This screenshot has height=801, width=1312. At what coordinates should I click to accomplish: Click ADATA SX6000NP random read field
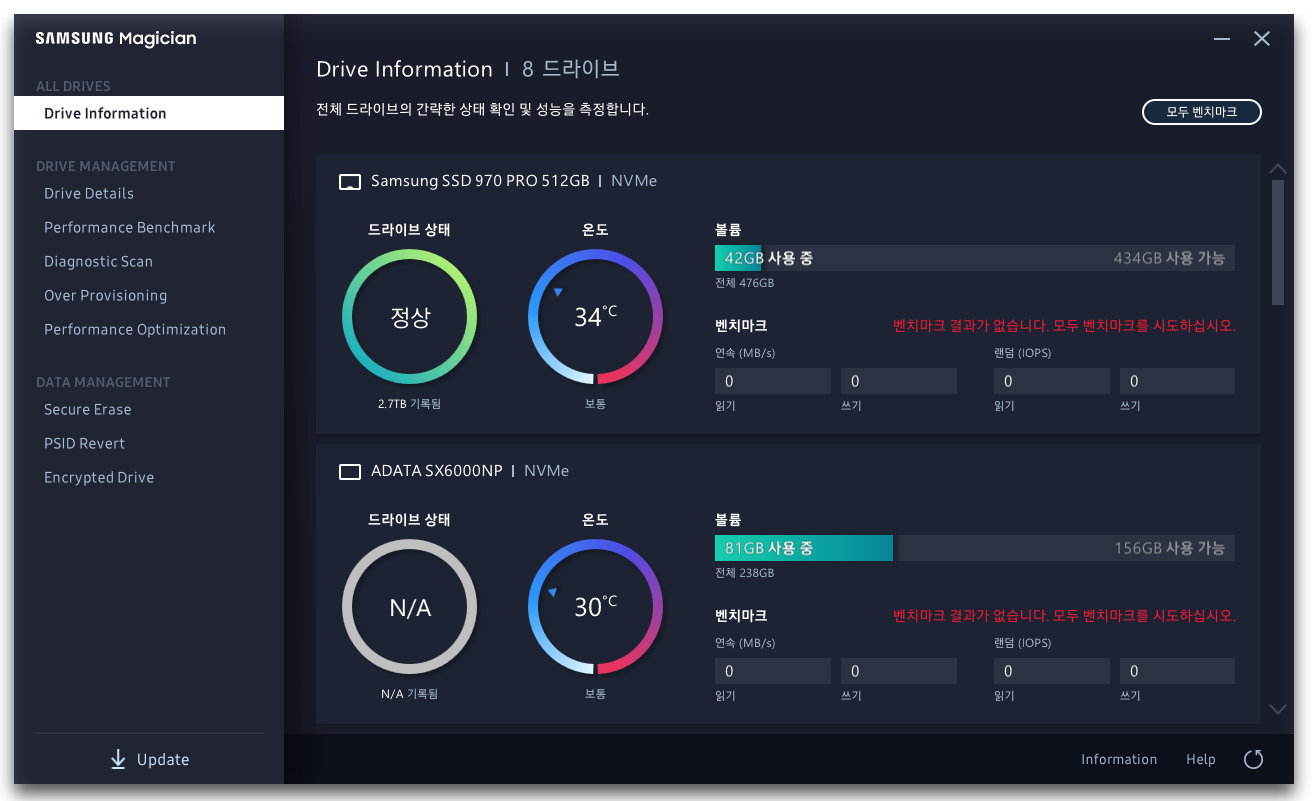point(1052,671)
